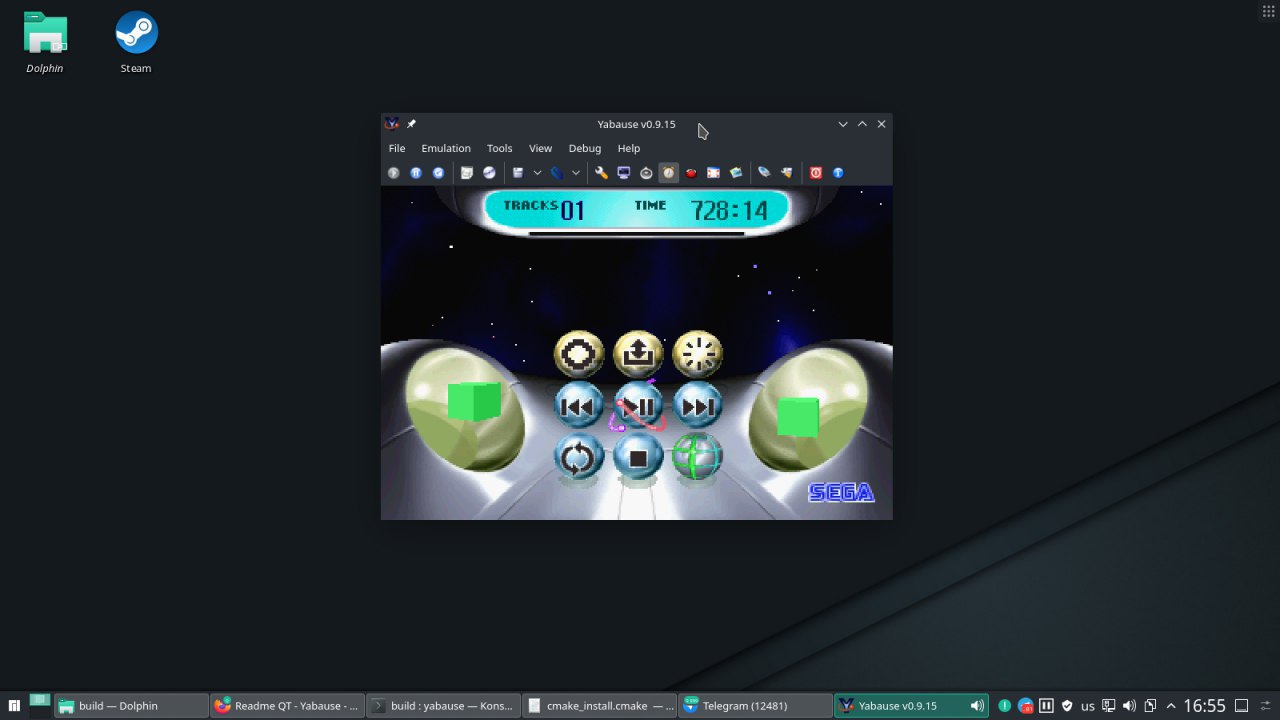Switch to cmake_install.cmake taskbar entry
The height and width of the screenshot is (720, 1280).
click(600, 706)
